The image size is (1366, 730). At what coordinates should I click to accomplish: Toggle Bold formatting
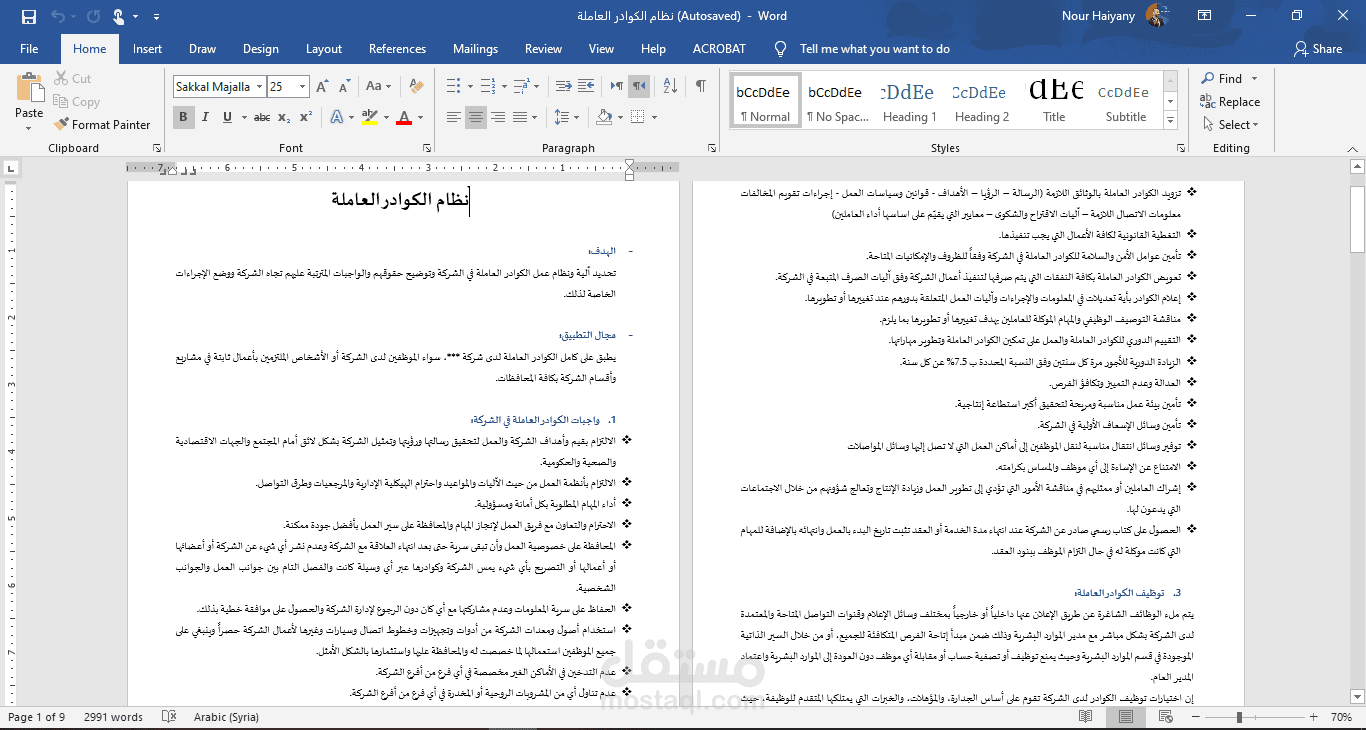coord(183,117)
